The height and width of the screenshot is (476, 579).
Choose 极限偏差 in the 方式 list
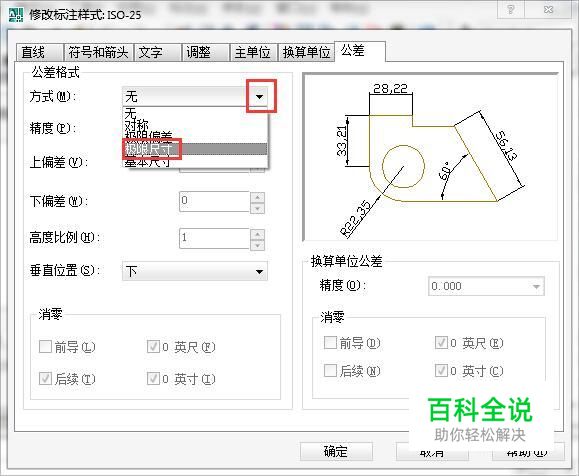coord(195,136)
